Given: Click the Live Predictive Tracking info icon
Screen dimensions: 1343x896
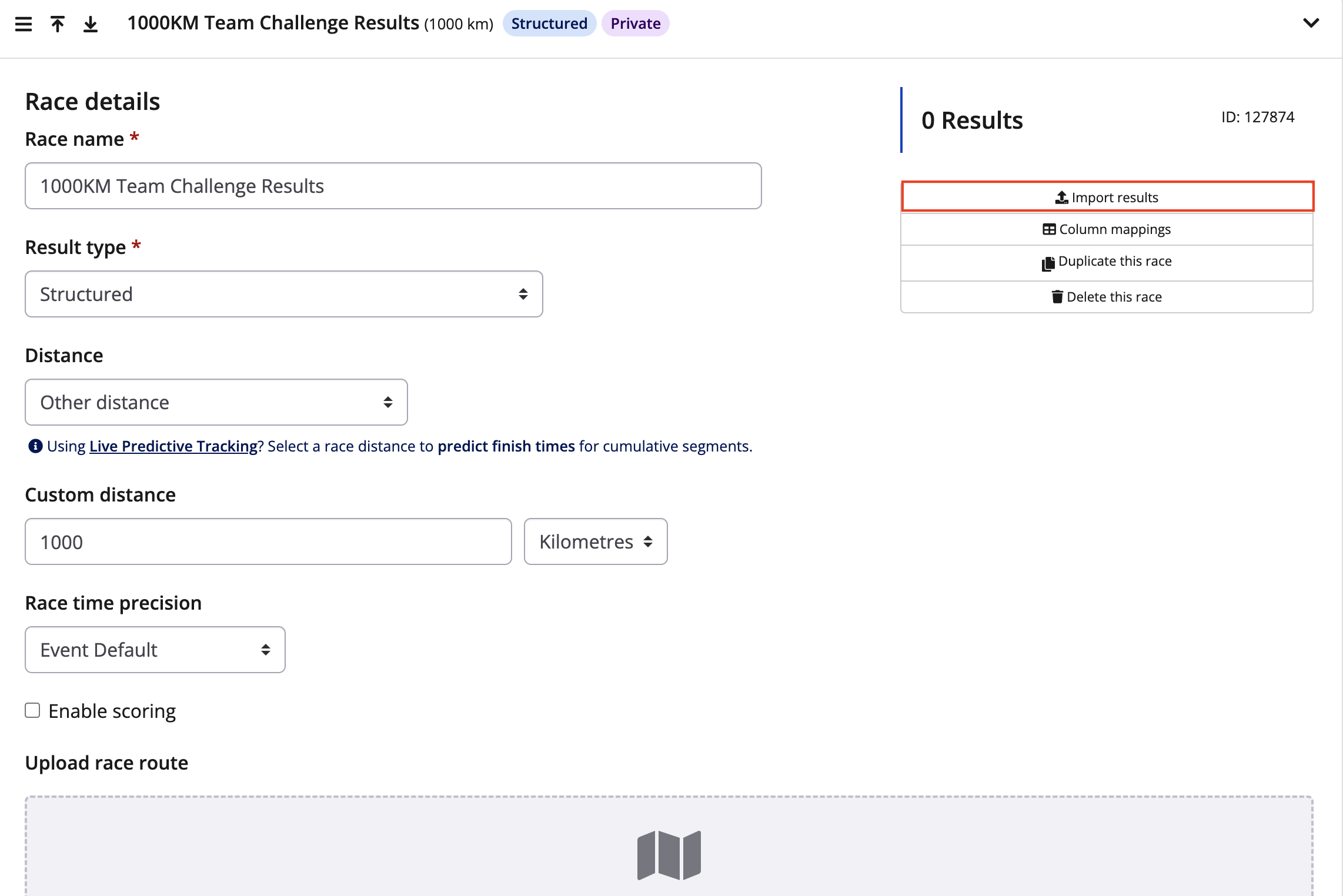Looking at the screenshot, I should tap(35, 446).
